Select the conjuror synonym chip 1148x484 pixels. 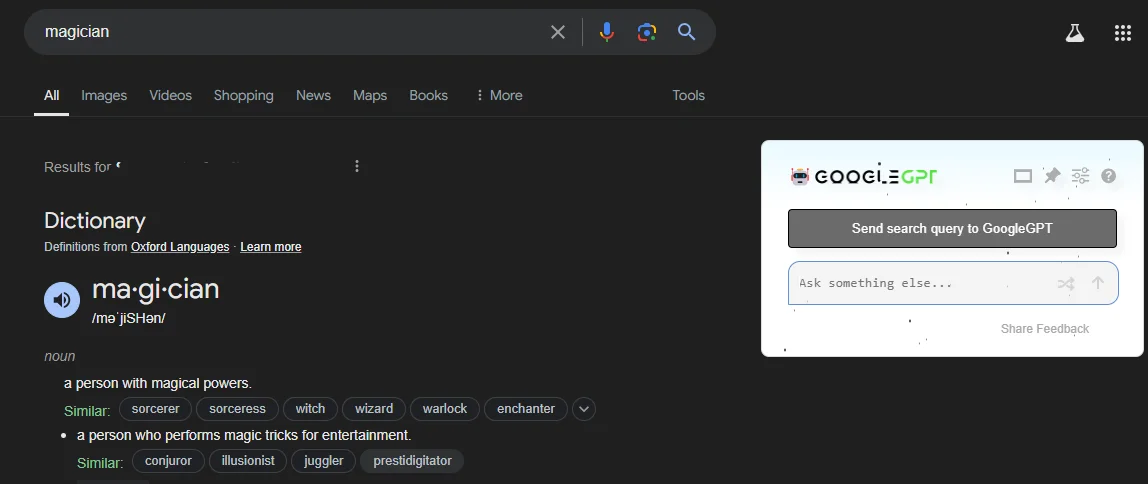pos(168,461)
